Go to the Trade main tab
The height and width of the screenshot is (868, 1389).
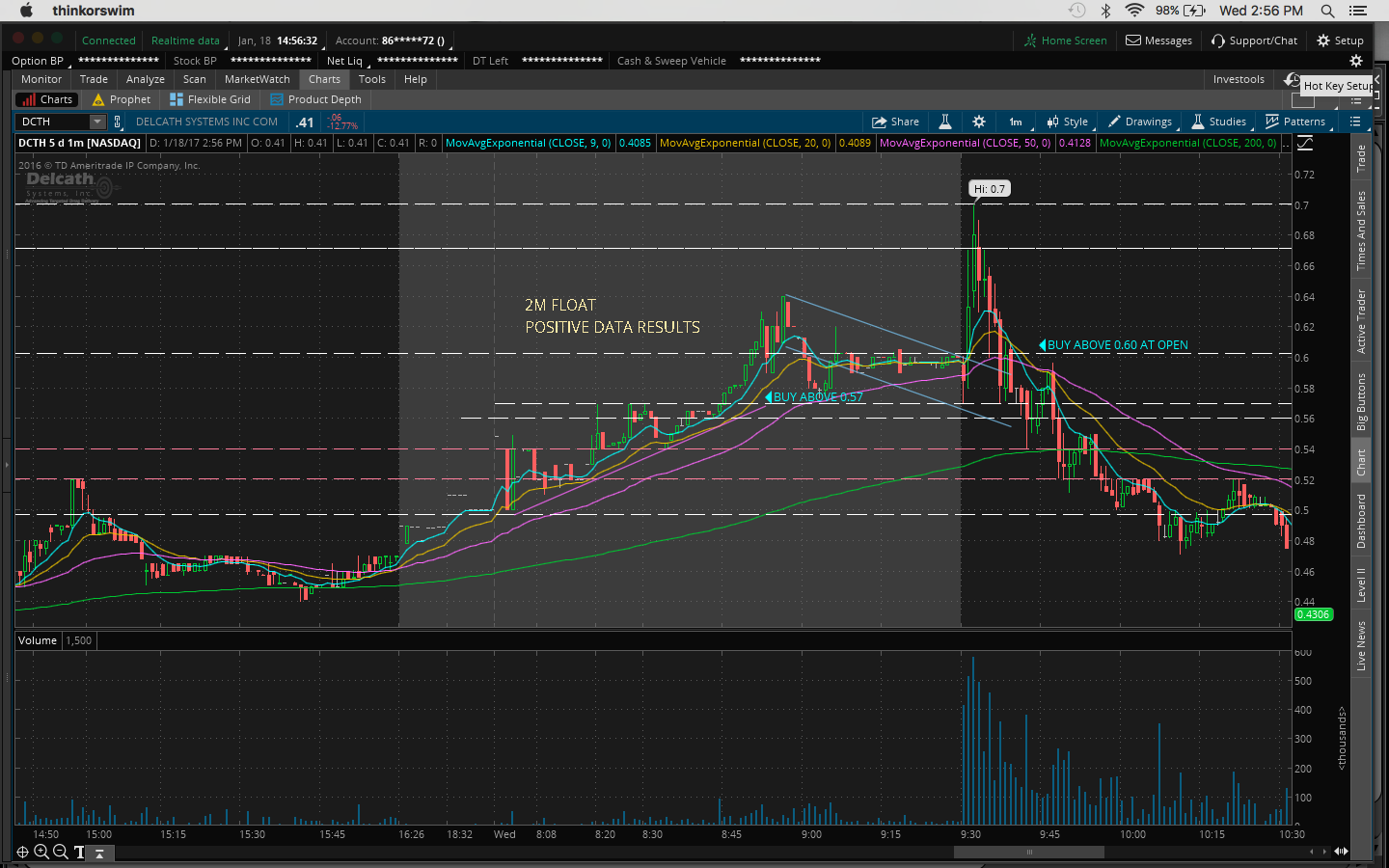point(94,79)
